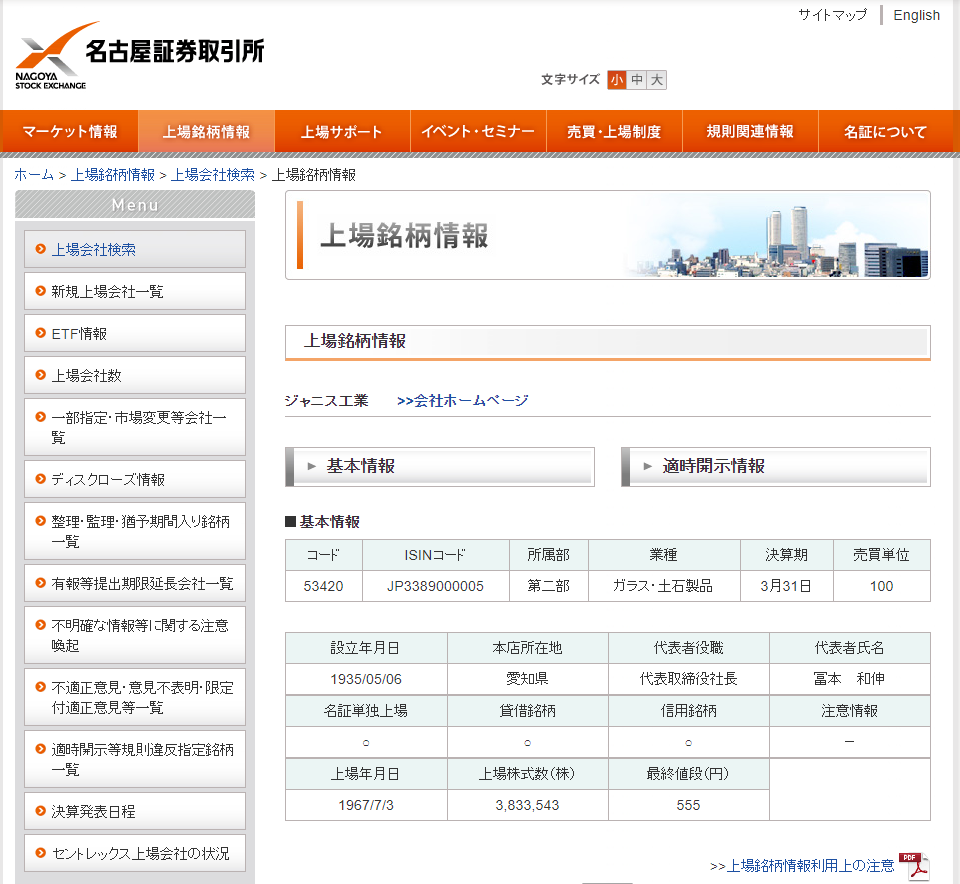Screen dimensions: 960x884
Task: Click the 売買単位 value 100
Action: point(882,586)
